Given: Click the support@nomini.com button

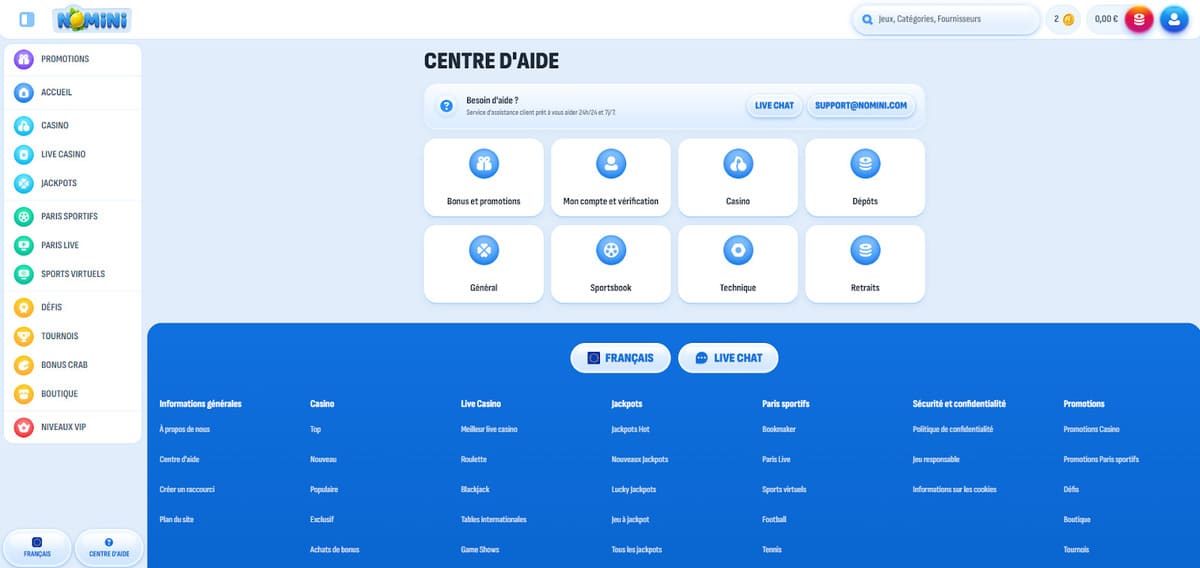Looking at the screenshot, I should (x=860, y=105).
